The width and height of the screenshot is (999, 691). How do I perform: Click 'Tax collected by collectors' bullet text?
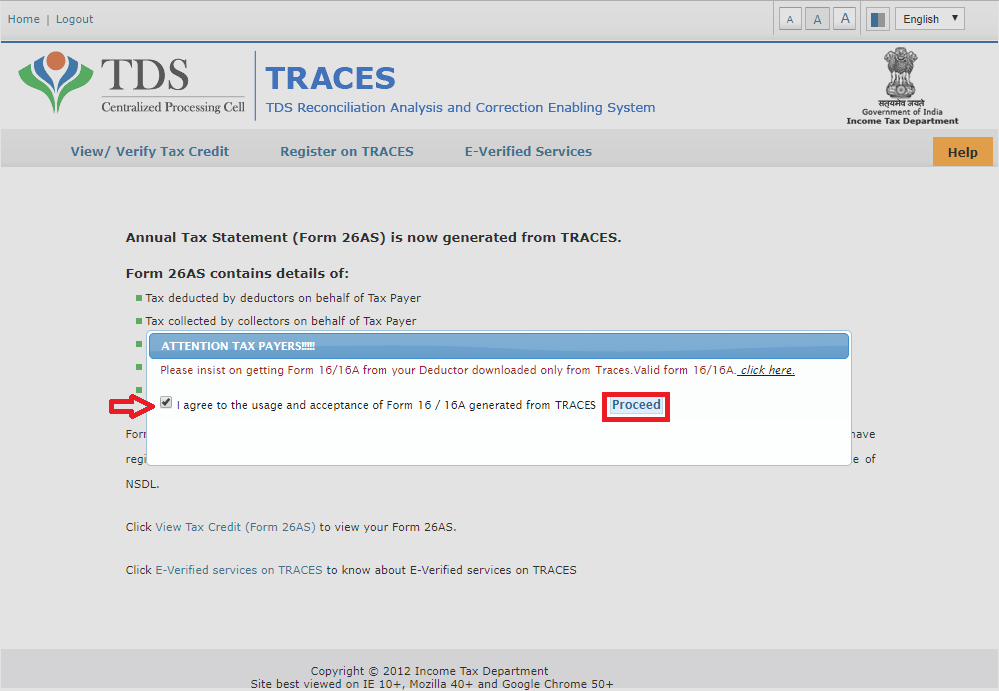coord(280,321)
